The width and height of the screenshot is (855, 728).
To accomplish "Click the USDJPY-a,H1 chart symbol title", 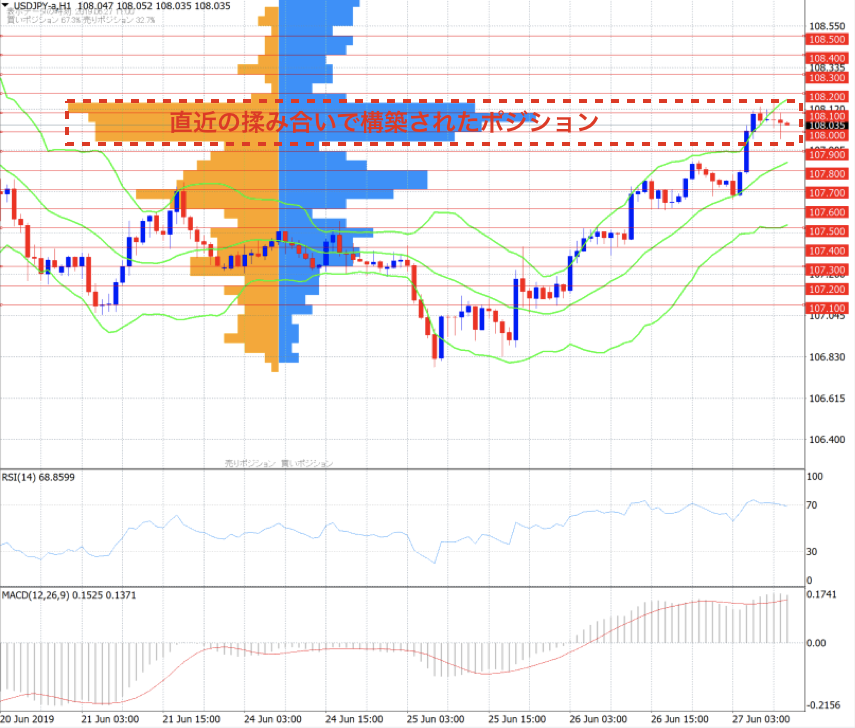I will (x=42, y=5).
